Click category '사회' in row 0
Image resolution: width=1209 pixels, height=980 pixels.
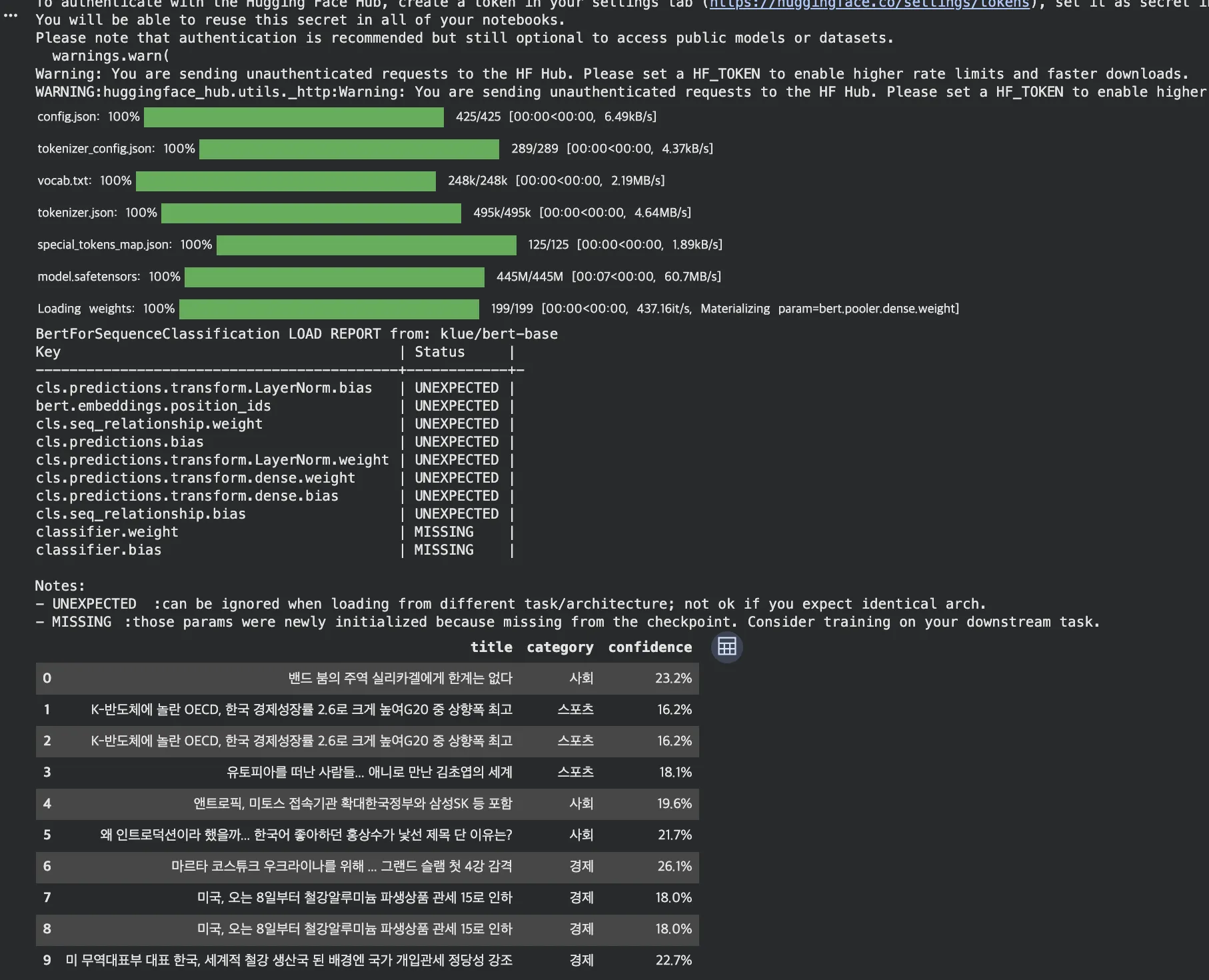(581, 678)
